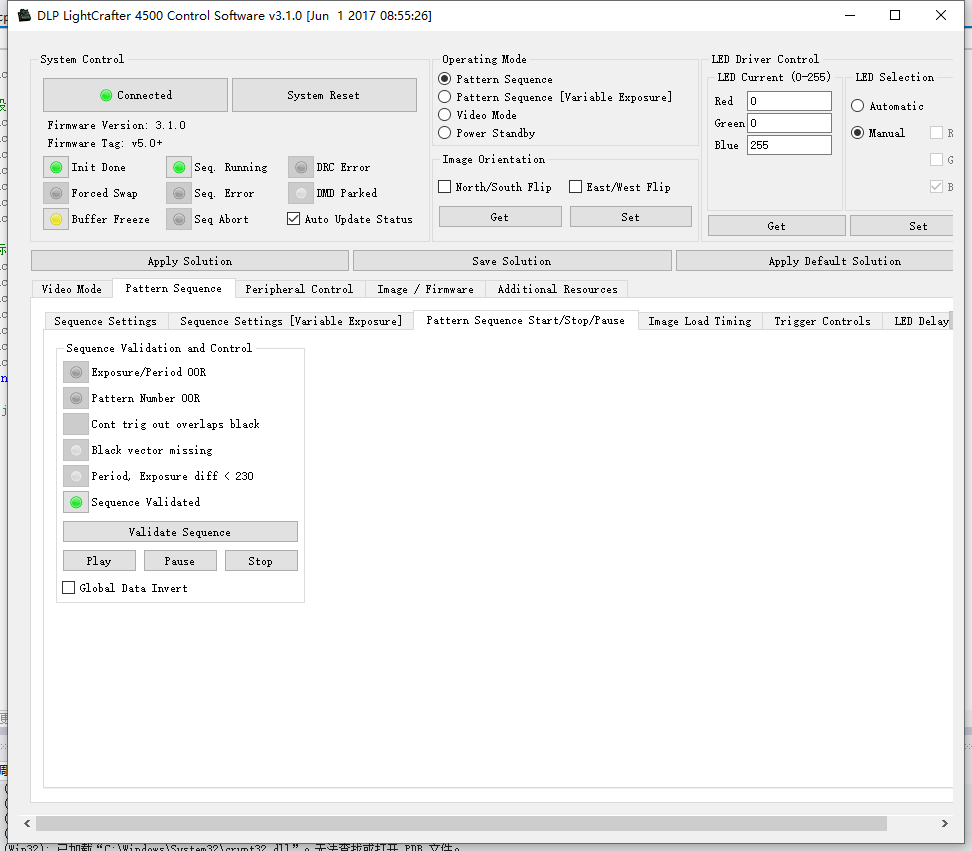This screenshot has height=851, width=972.
Task: Click 'Firmware Tag: v5.0+' text
Action: pos(105,143)
